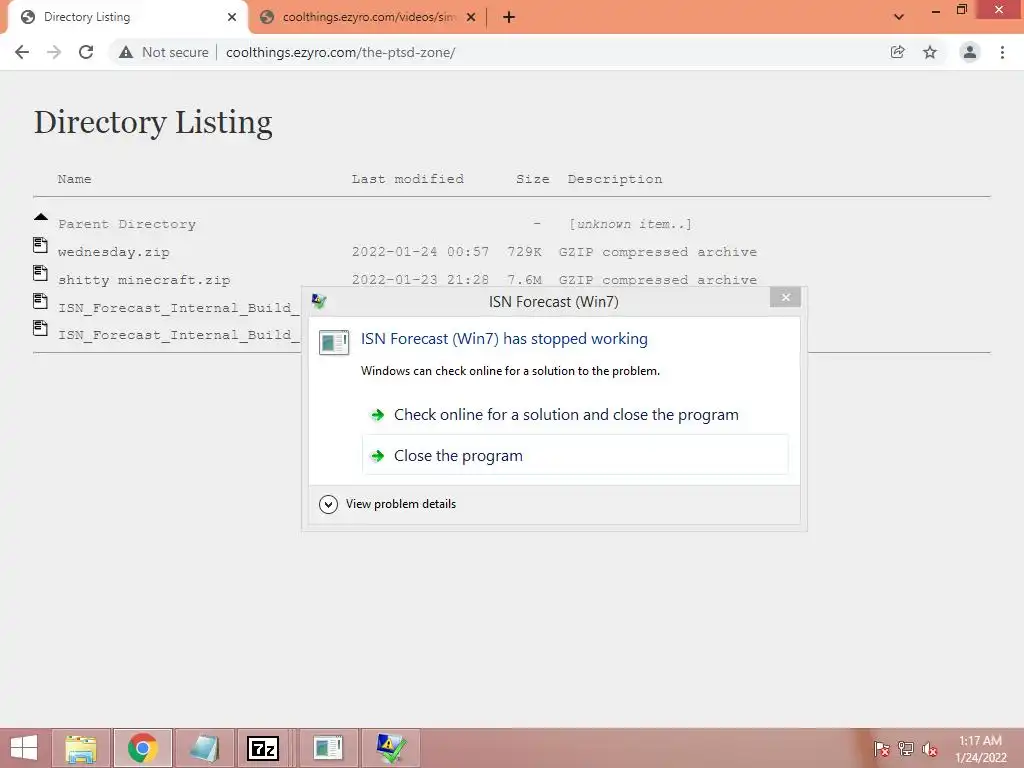Click the error dialog title bar icon
1024x768 pixels.
click(319, 301)
